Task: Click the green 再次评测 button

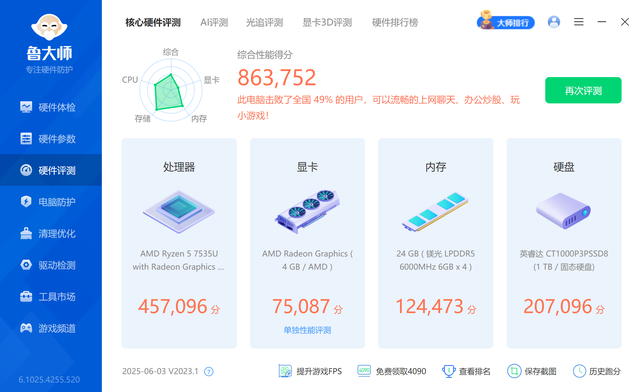Action: tap(583, 90)
